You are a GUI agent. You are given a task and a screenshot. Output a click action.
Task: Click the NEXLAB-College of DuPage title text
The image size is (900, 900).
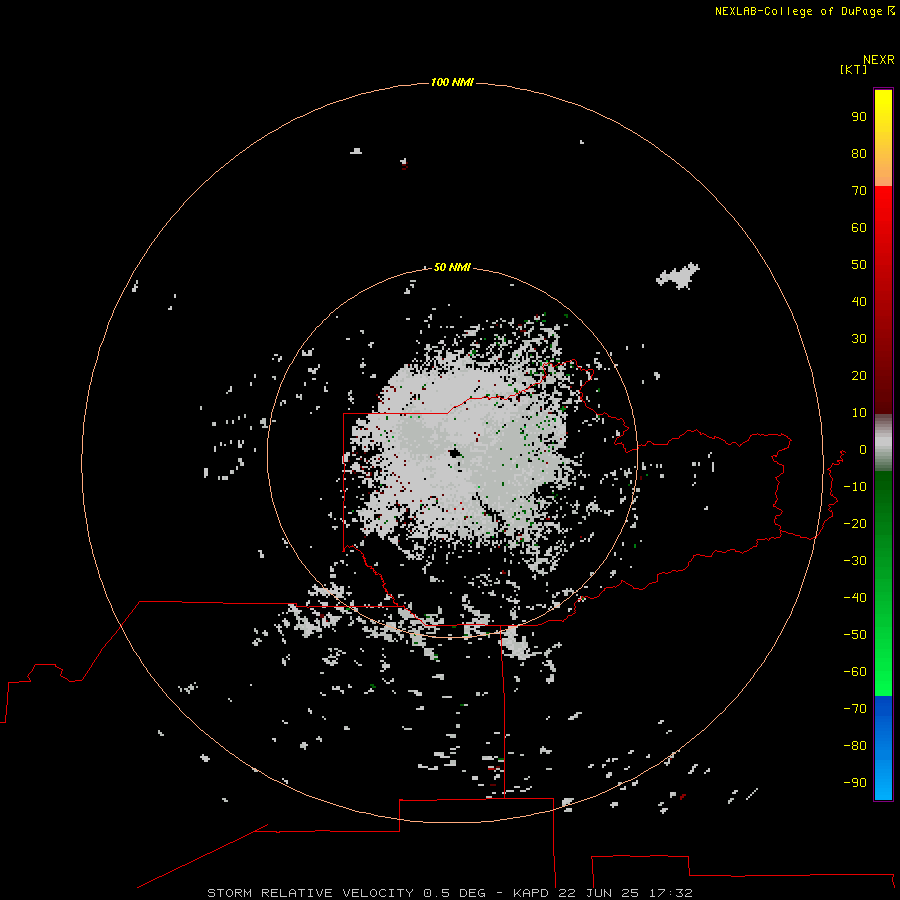pyautogui.click(x=804, y=11)
